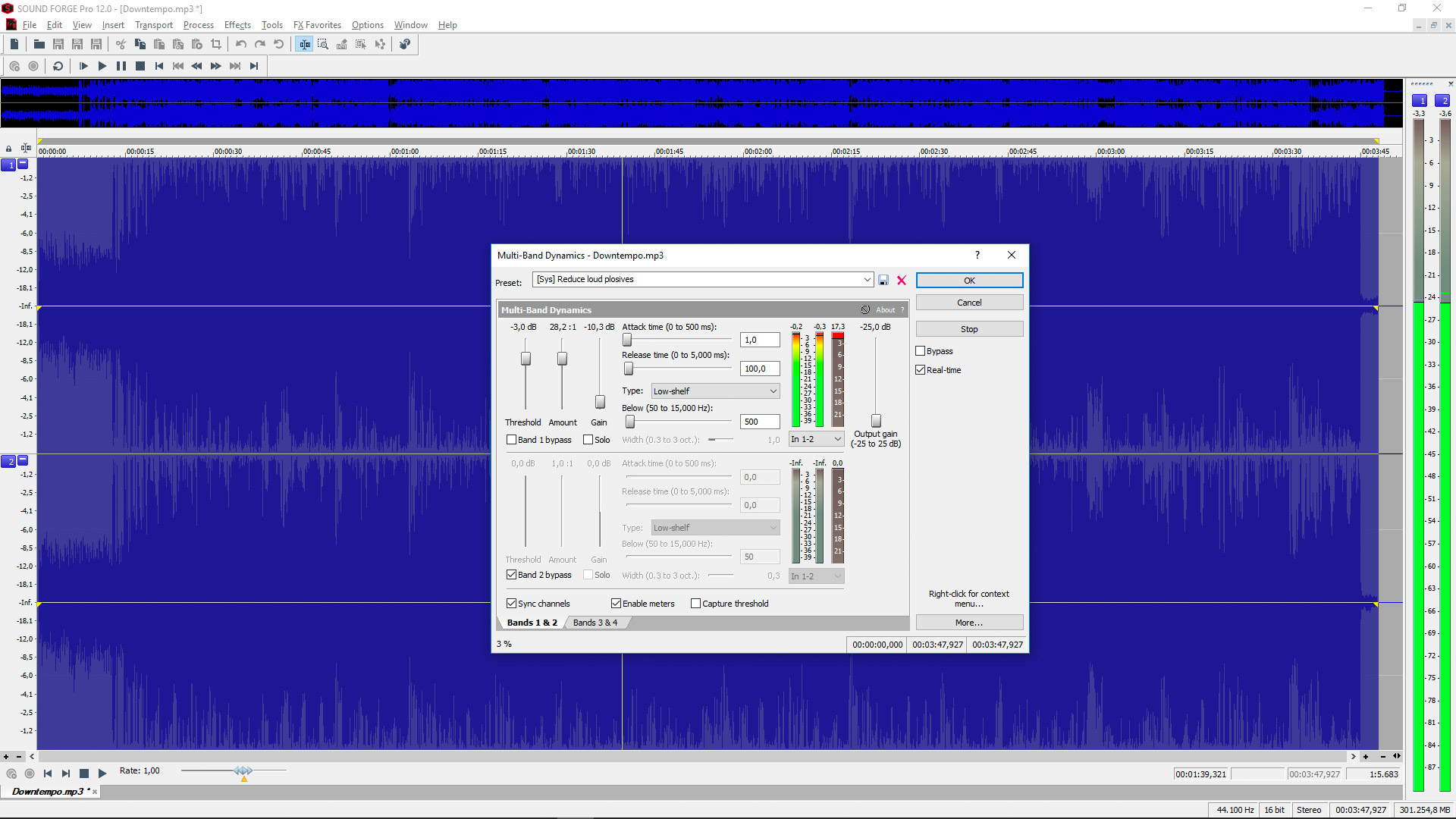Select the Magnify tool in the toolbar
Image resolution: width=1456 pixels, height=819 pixels.
pyautogui.click(x=323, y=44)
